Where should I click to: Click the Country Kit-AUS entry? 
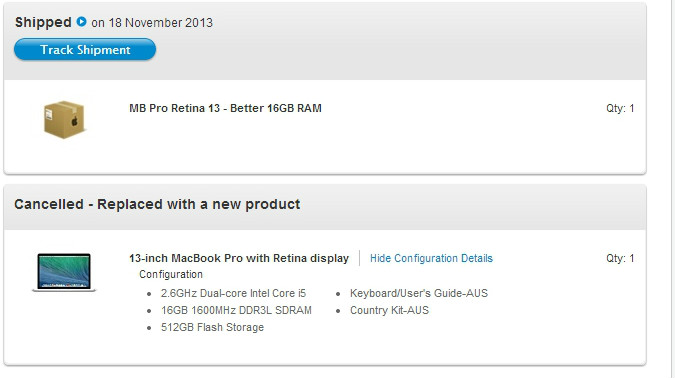point(390,310)
